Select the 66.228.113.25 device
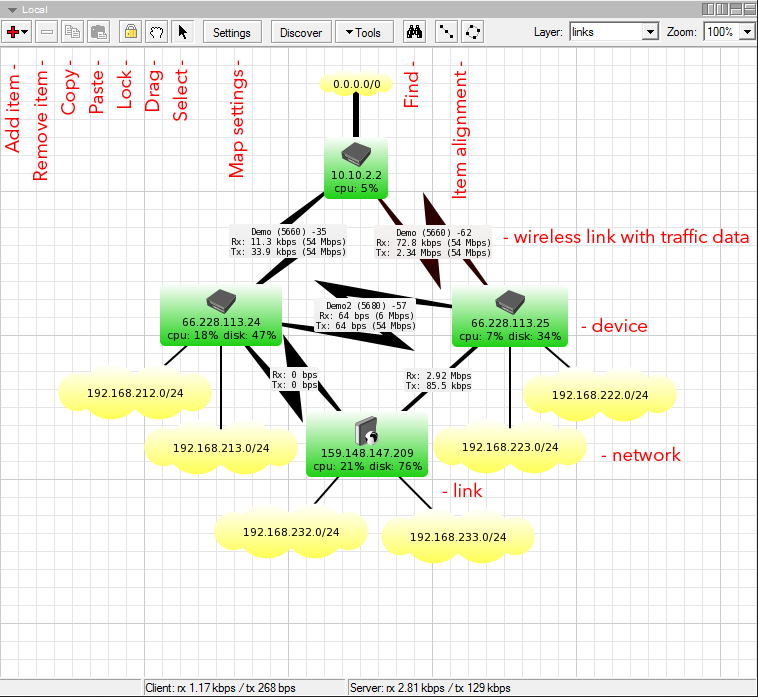 coord(510,316)
